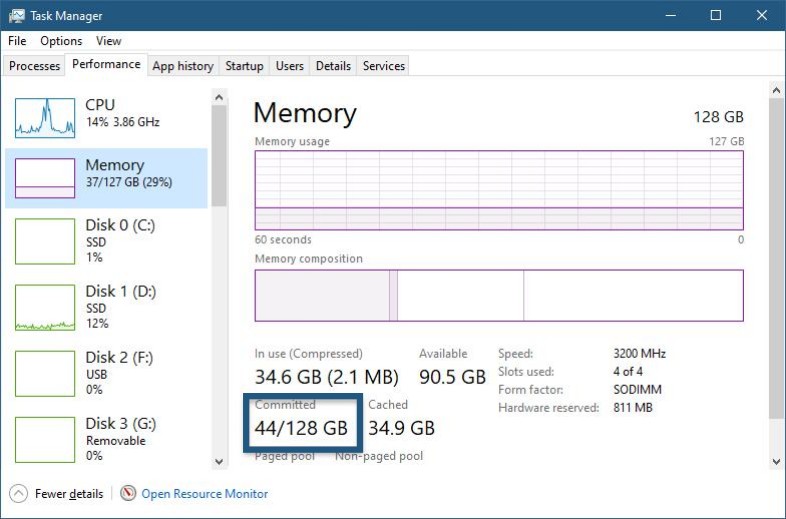Click the In use value 34.6 GB (2.1 MB)

327,377
